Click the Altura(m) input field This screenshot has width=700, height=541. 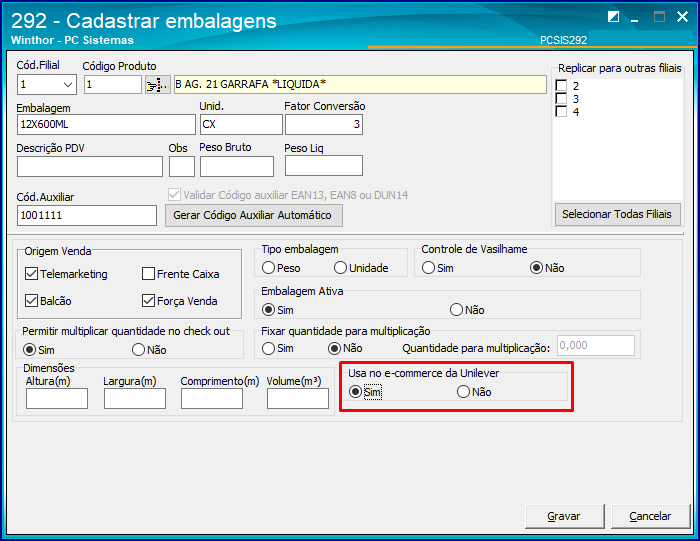pyautogui.click(x=57, y=398)
